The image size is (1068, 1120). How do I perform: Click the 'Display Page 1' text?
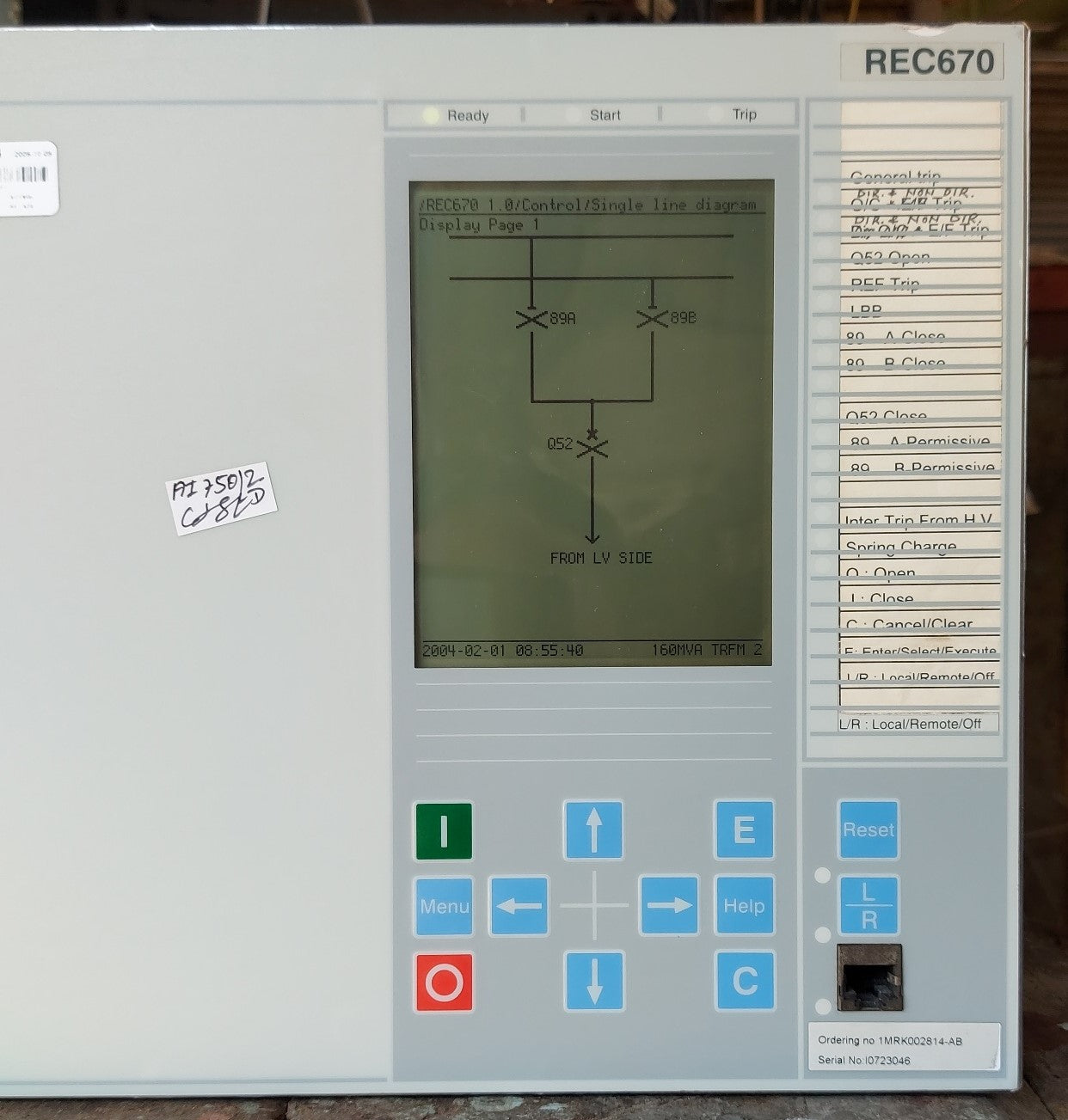[x=479, y=224]
